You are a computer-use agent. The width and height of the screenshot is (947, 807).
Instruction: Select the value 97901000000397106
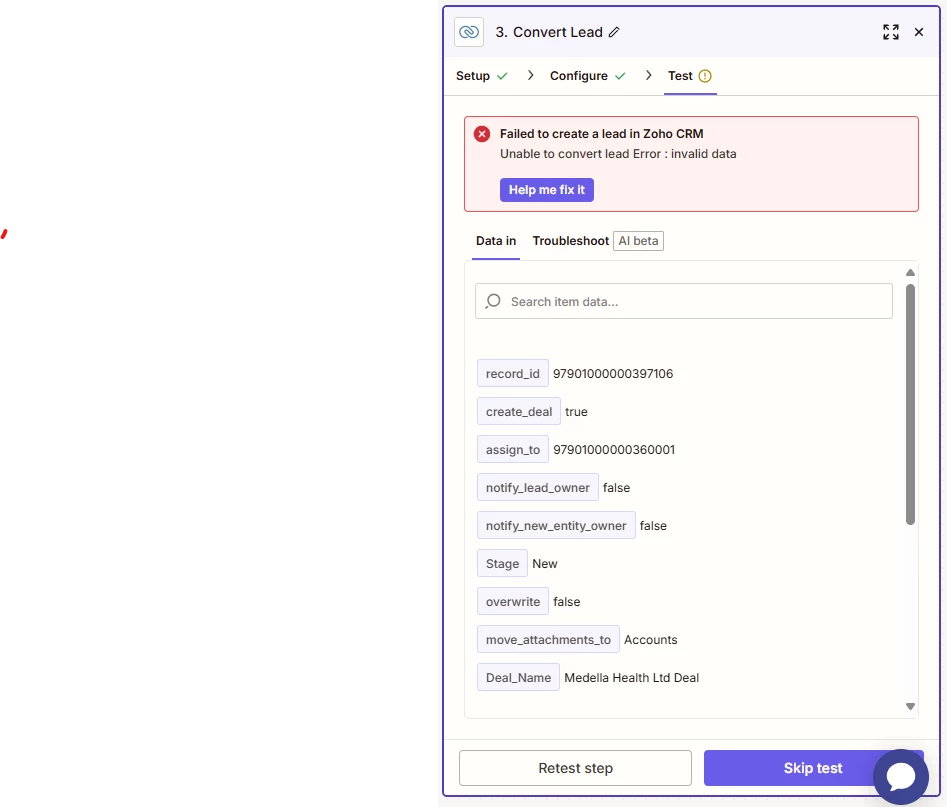coord(612,373)
